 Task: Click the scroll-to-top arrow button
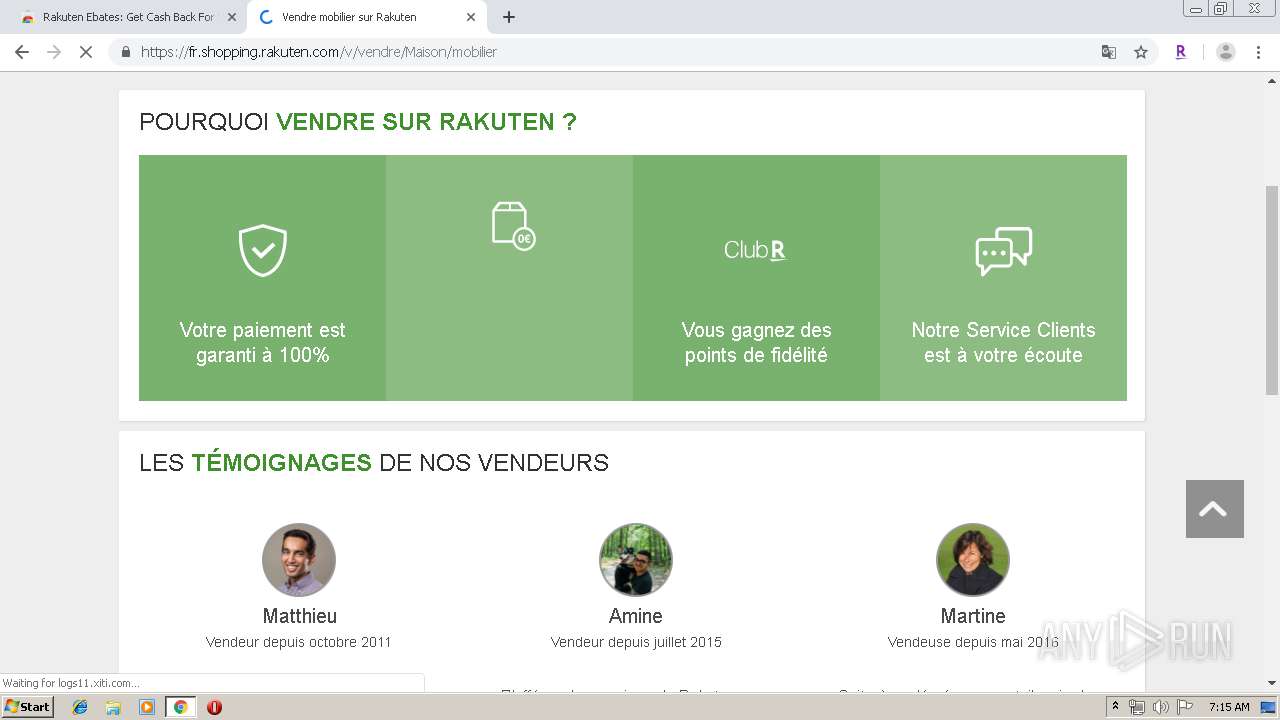pos(1215,509)
